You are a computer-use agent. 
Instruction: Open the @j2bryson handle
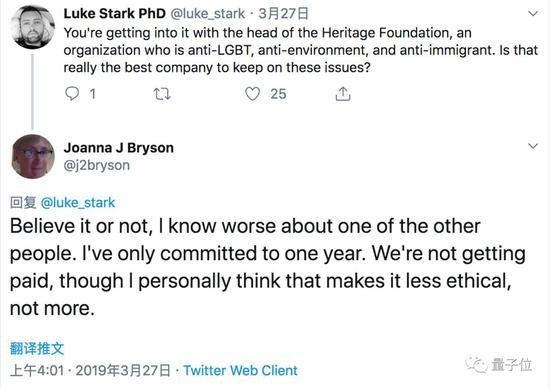pyautogui.click(x=96, y=165)
